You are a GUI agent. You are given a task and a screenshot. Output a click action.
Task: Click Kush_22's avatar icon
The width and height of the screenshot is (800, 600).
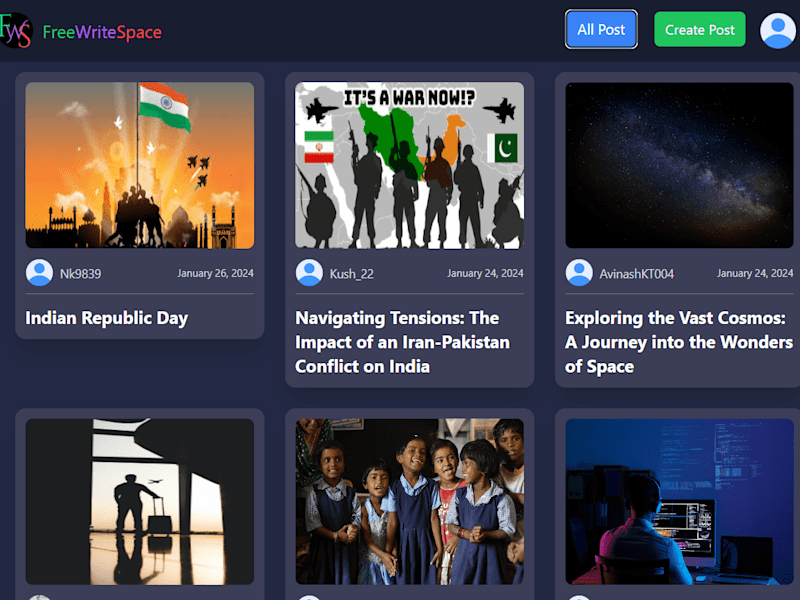309,273
